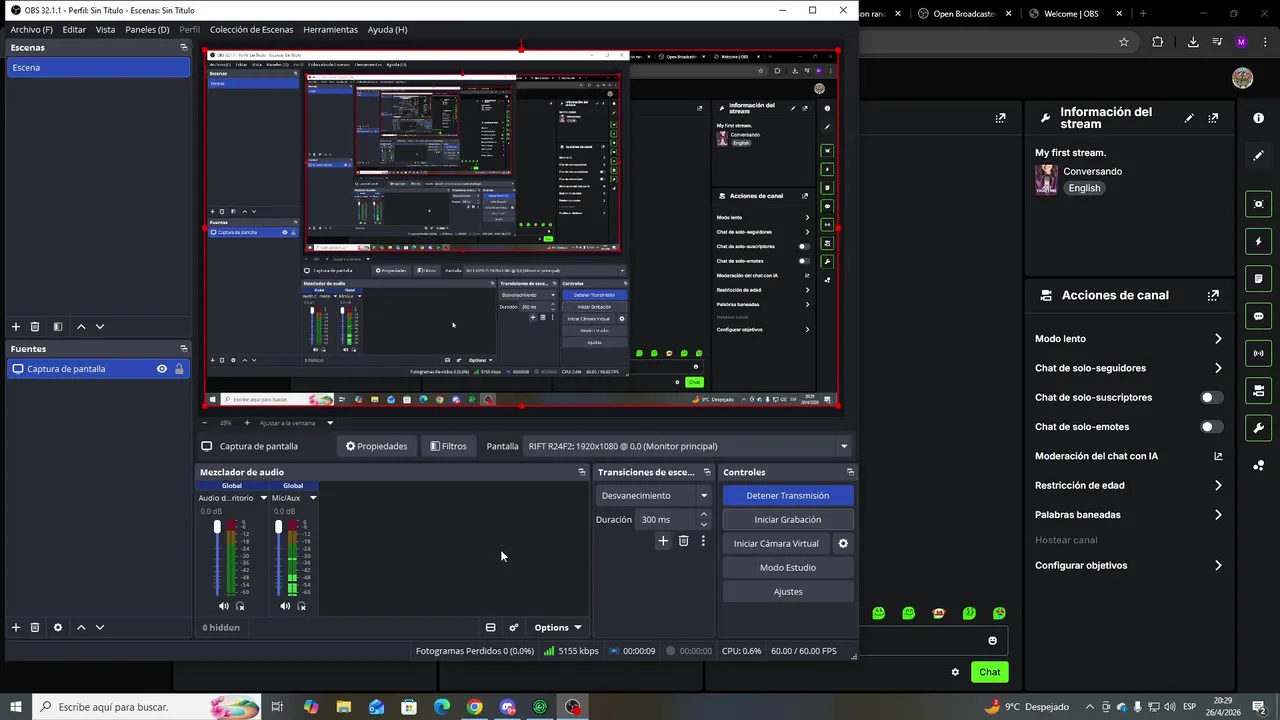This screenshot has width=1280, height=720.
Task: Open transition properties three-dot menu
Action: 703,541
